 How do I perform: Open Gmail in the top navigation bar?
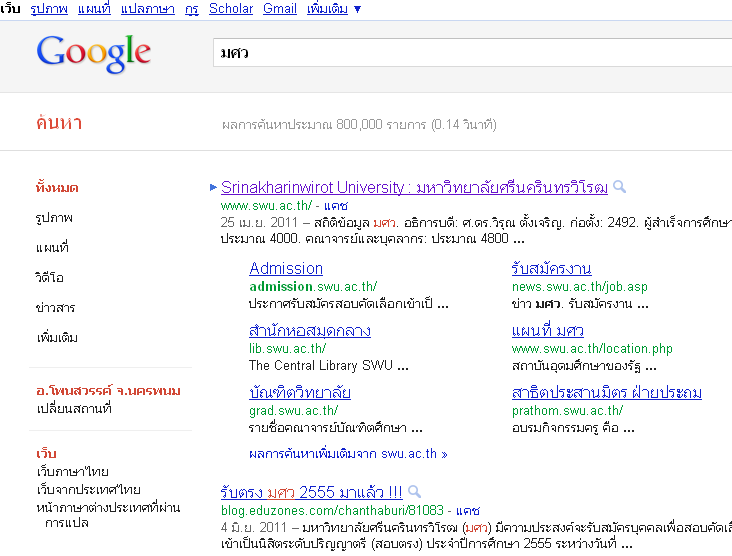click(x=280, y=8)
